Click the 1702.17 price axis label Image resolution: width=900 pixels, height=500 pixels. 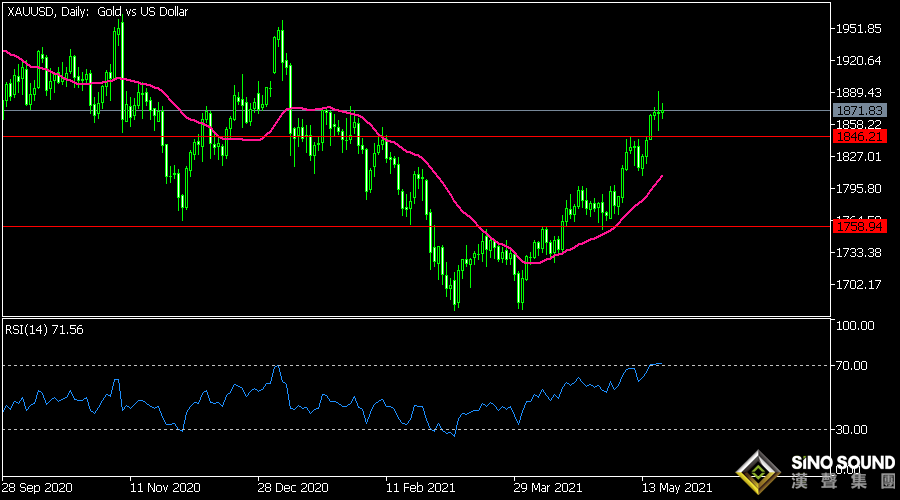pos(859,285)
